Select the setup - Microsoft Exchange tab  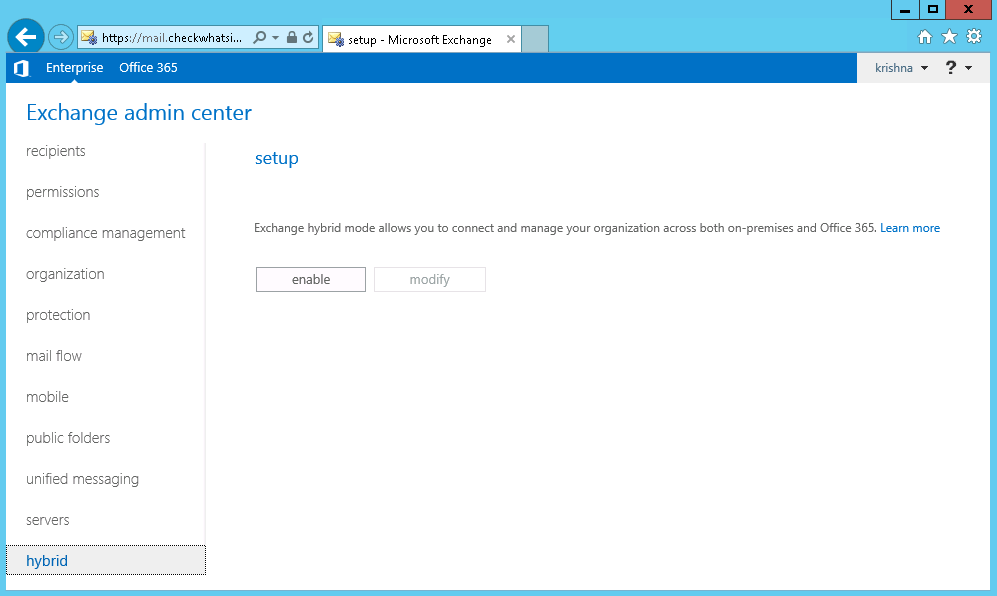pyautogui.click(x=420, y=39)
